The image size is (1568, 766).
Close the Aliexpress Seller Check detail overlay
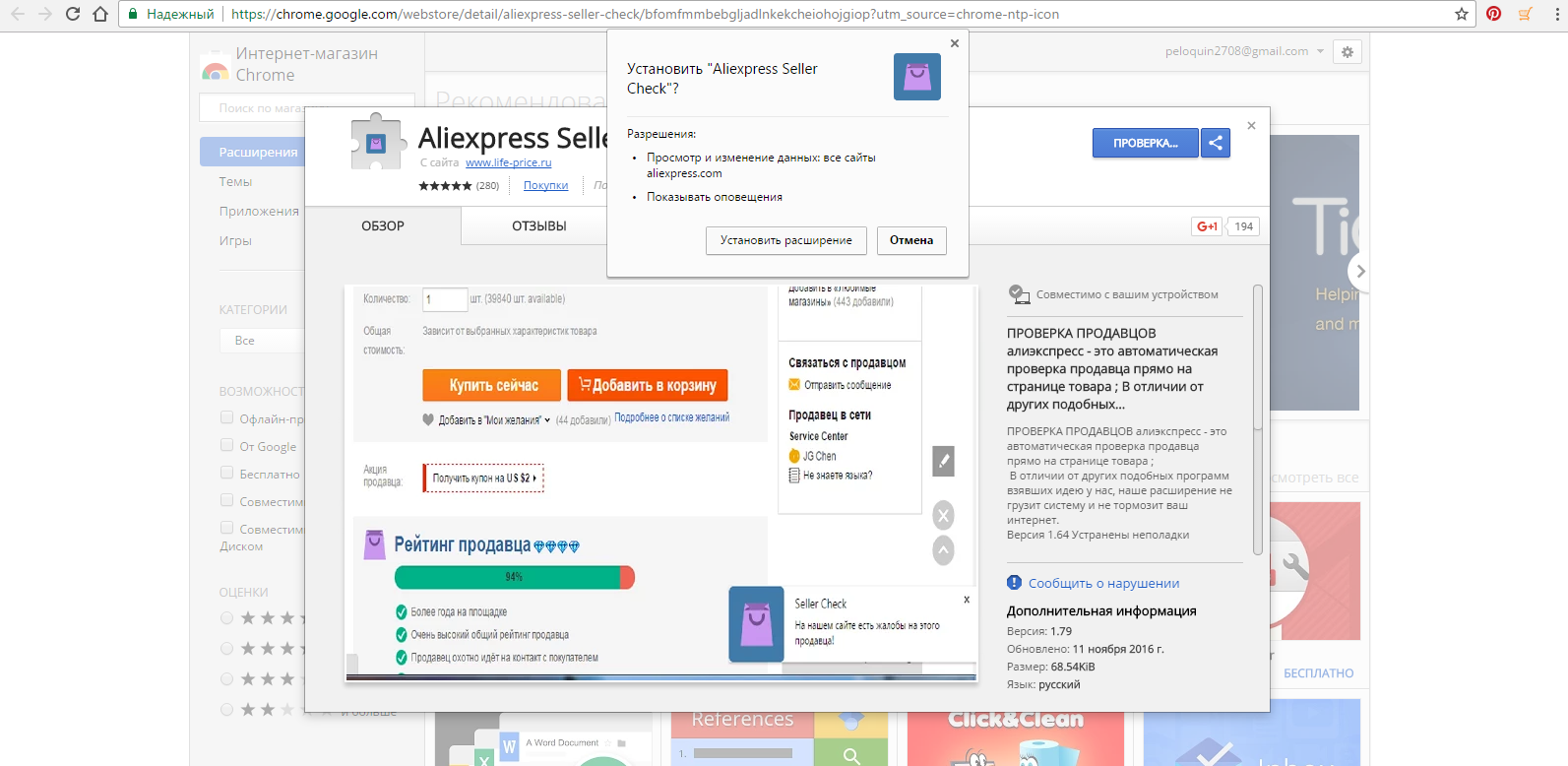tap(1251, 125)
